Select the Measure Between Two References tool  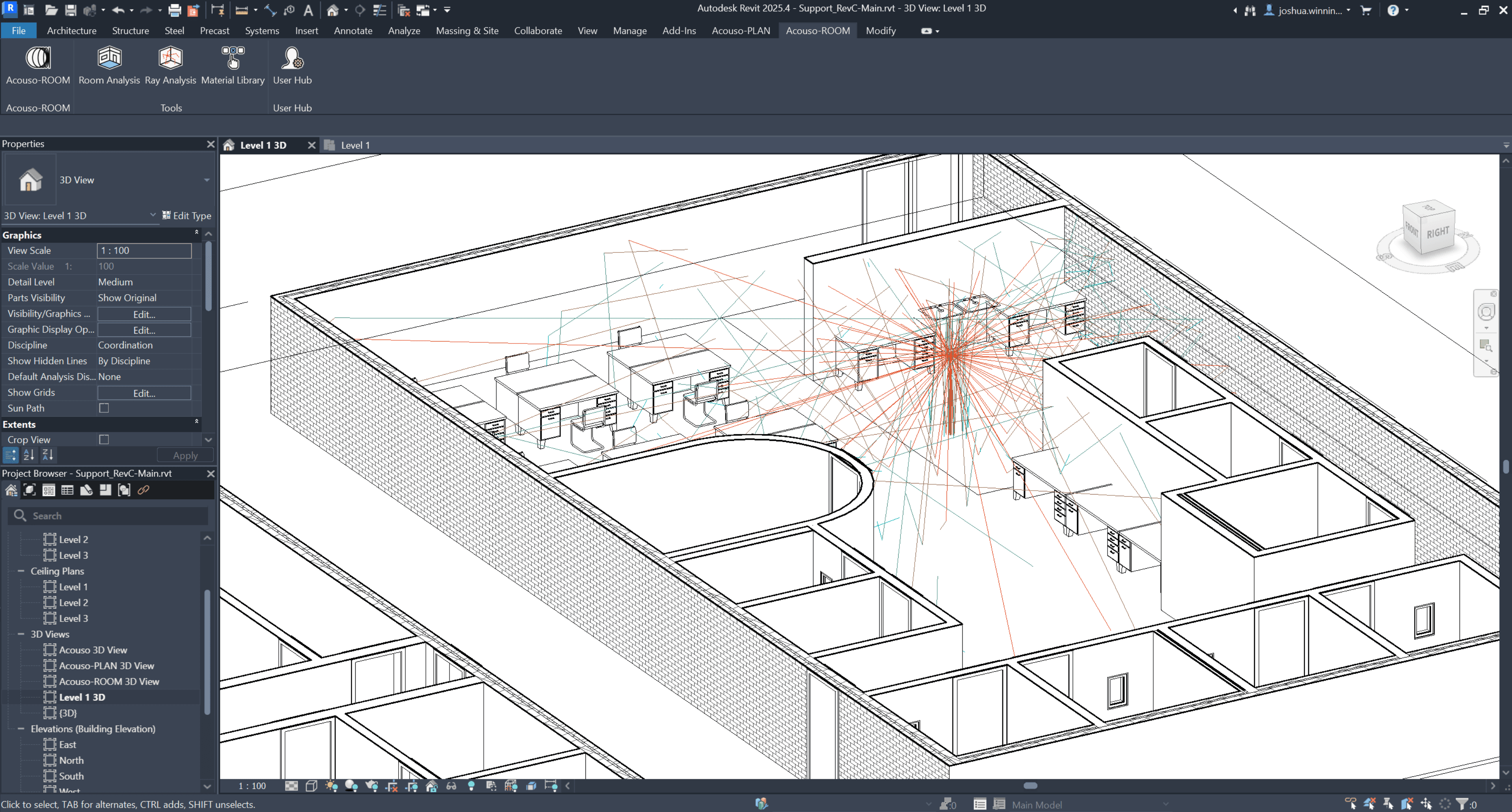241,10
